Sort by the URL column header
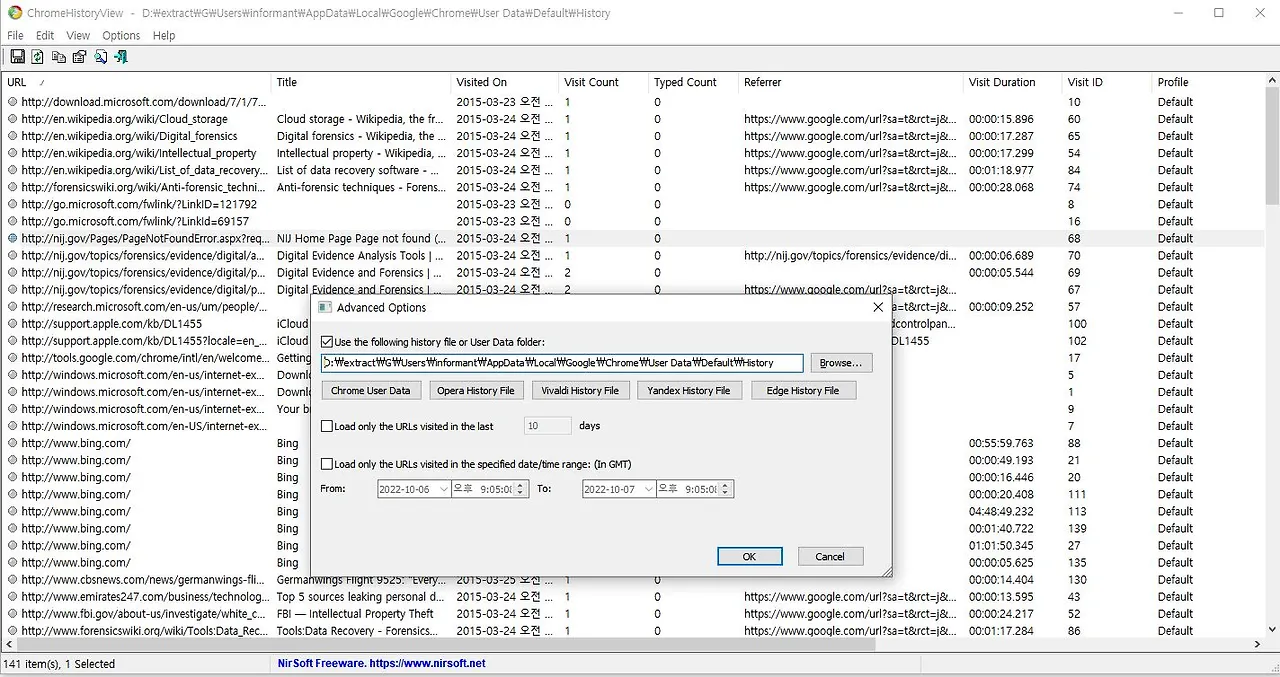The width and height of the screenshot is (1280, 677). [137, 82]
